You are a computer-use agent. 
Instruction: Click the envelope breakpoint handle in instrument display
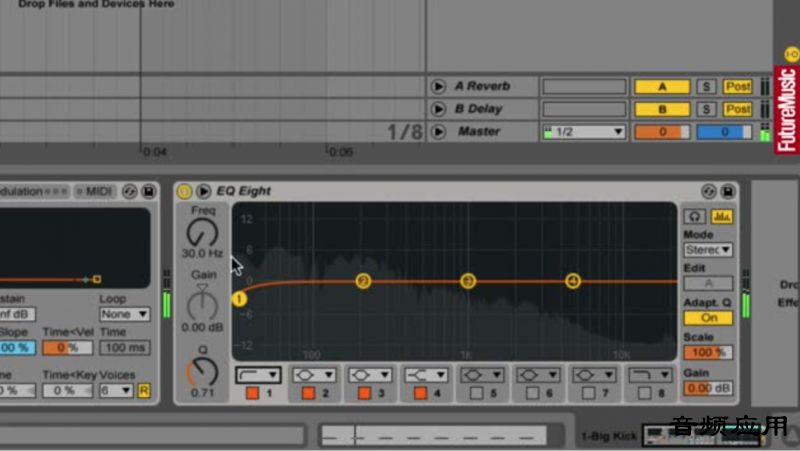coord(97,279)
